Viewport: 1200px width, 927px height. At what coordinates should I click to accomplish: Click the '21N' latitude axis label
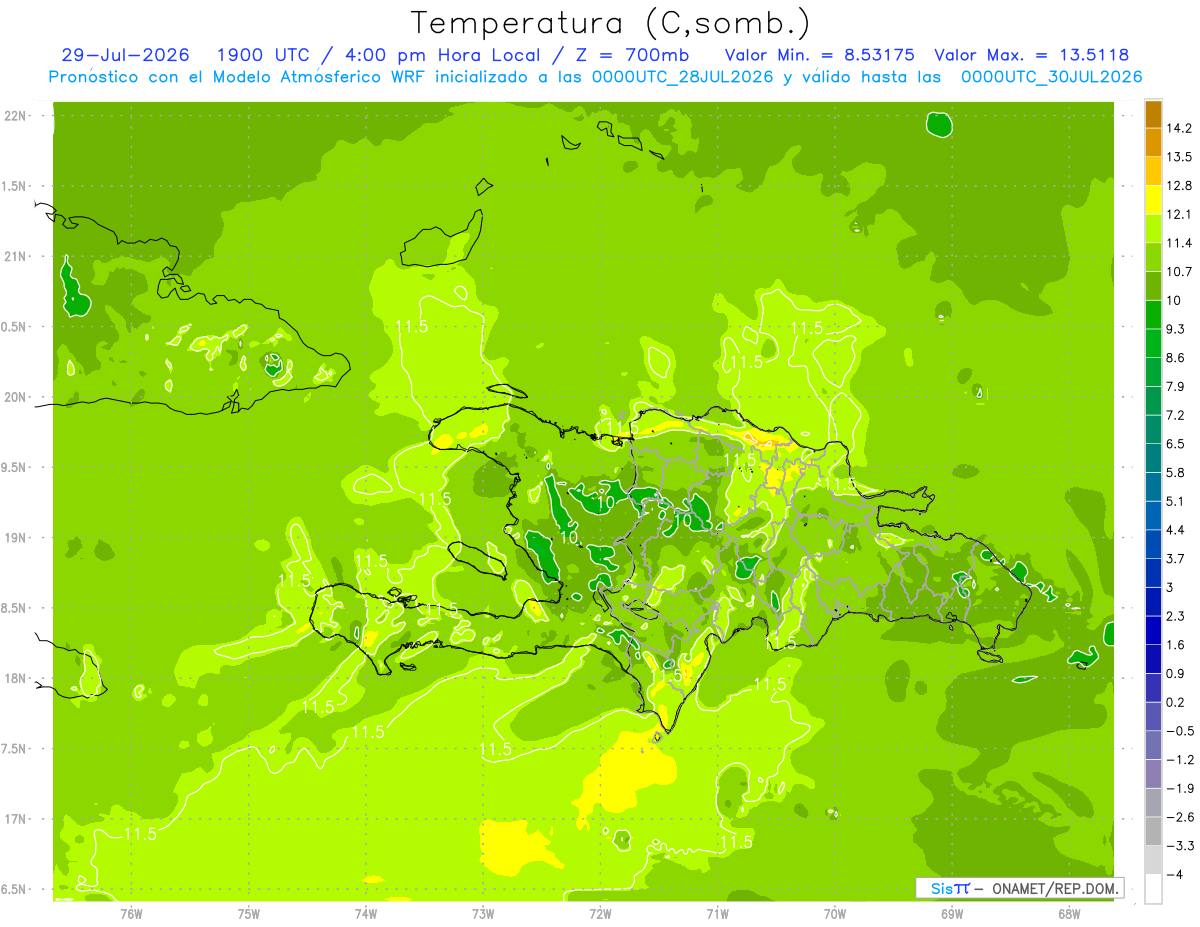15,257
